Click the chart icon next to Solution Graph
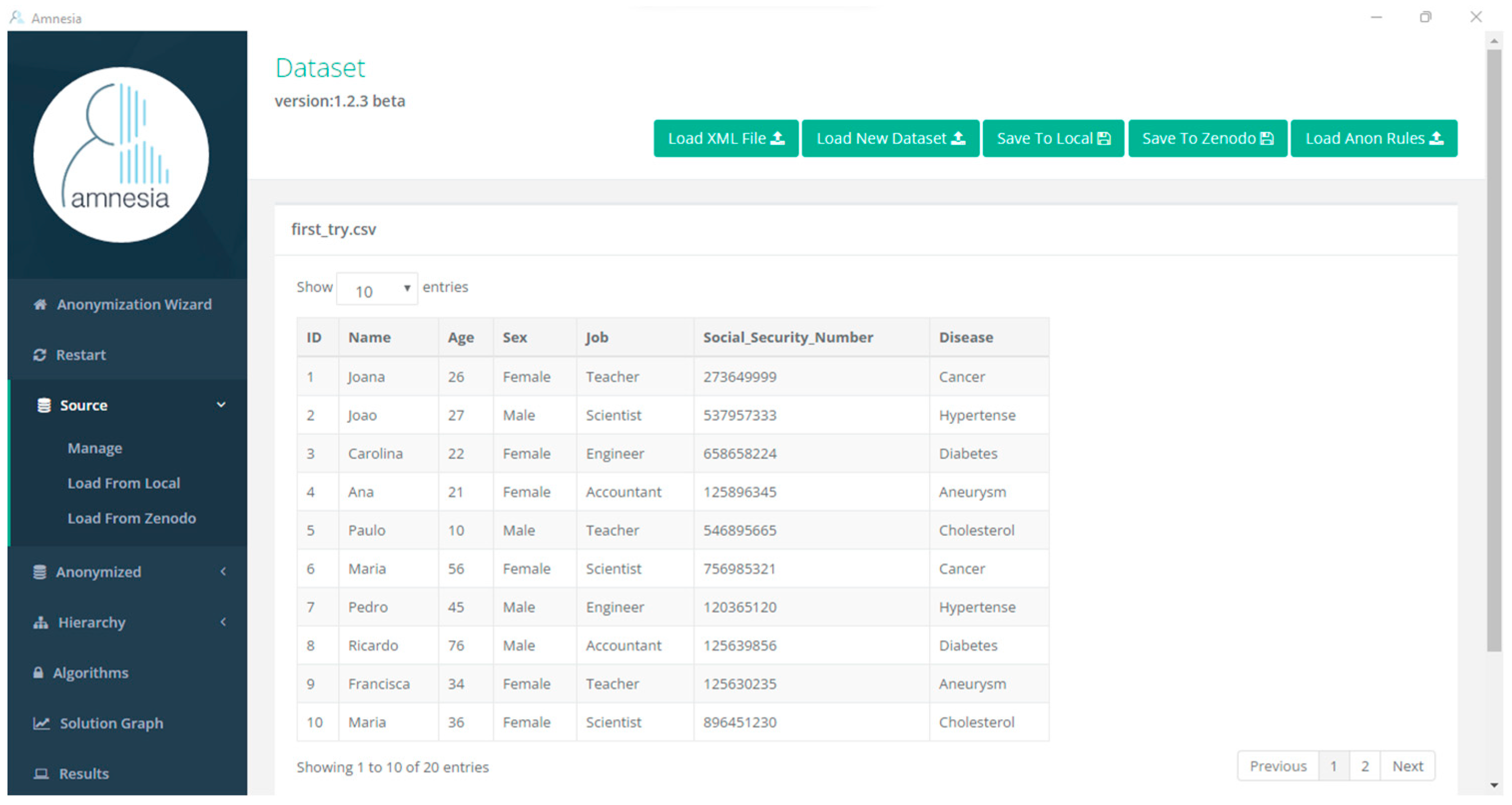Image resolution: width=1512 pixels, height=805 pixels. point(41,724)
